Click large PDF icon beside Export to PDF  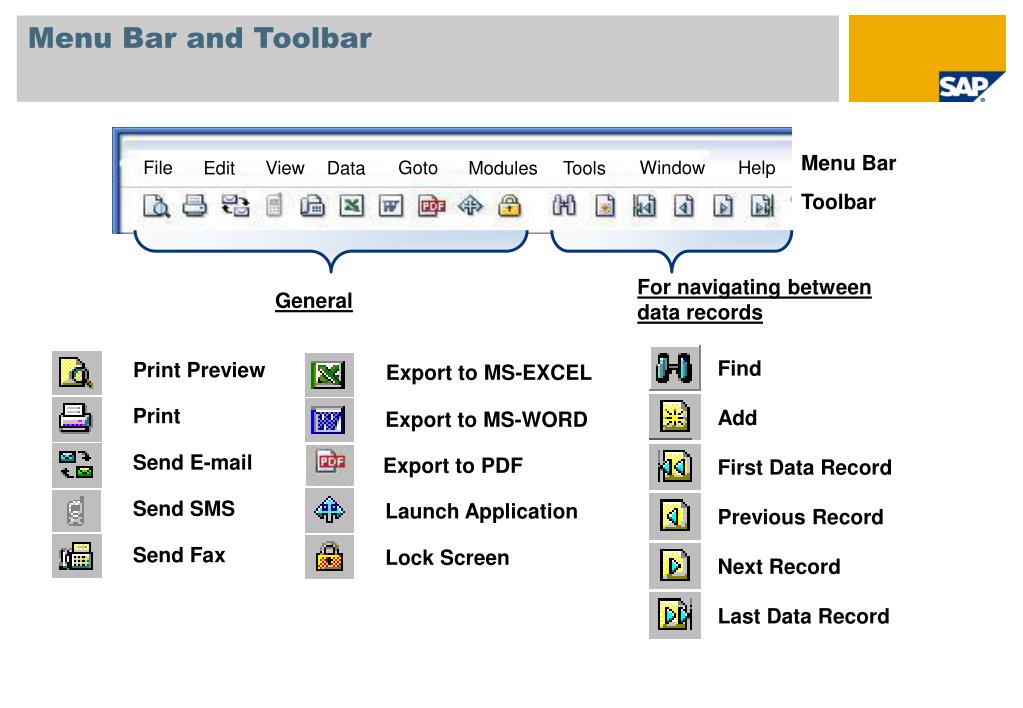(x=329, y=465)
